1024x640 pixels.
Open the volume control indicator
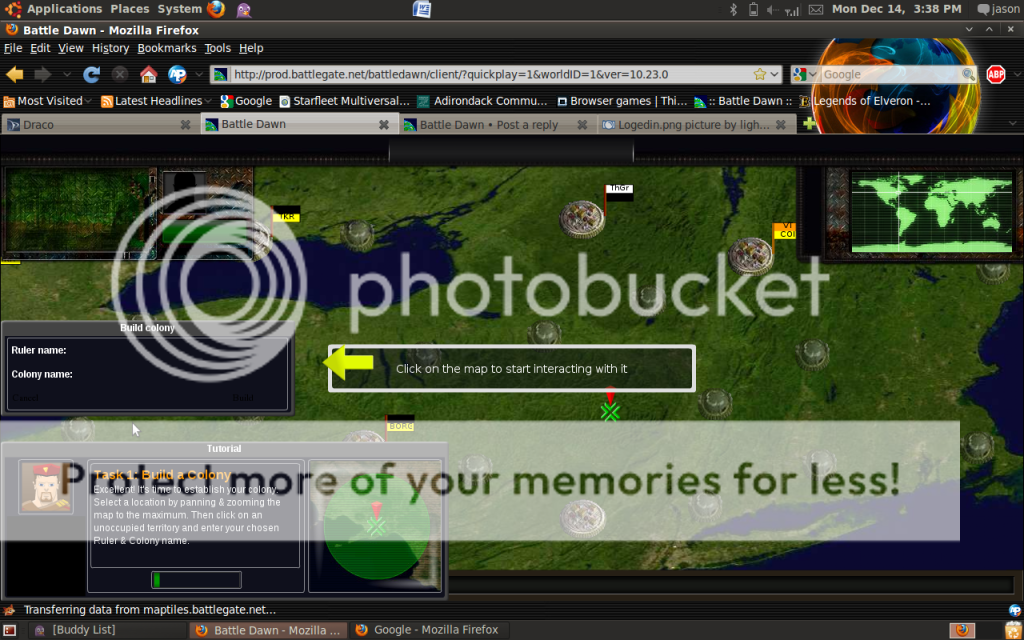tap(773, 9)
